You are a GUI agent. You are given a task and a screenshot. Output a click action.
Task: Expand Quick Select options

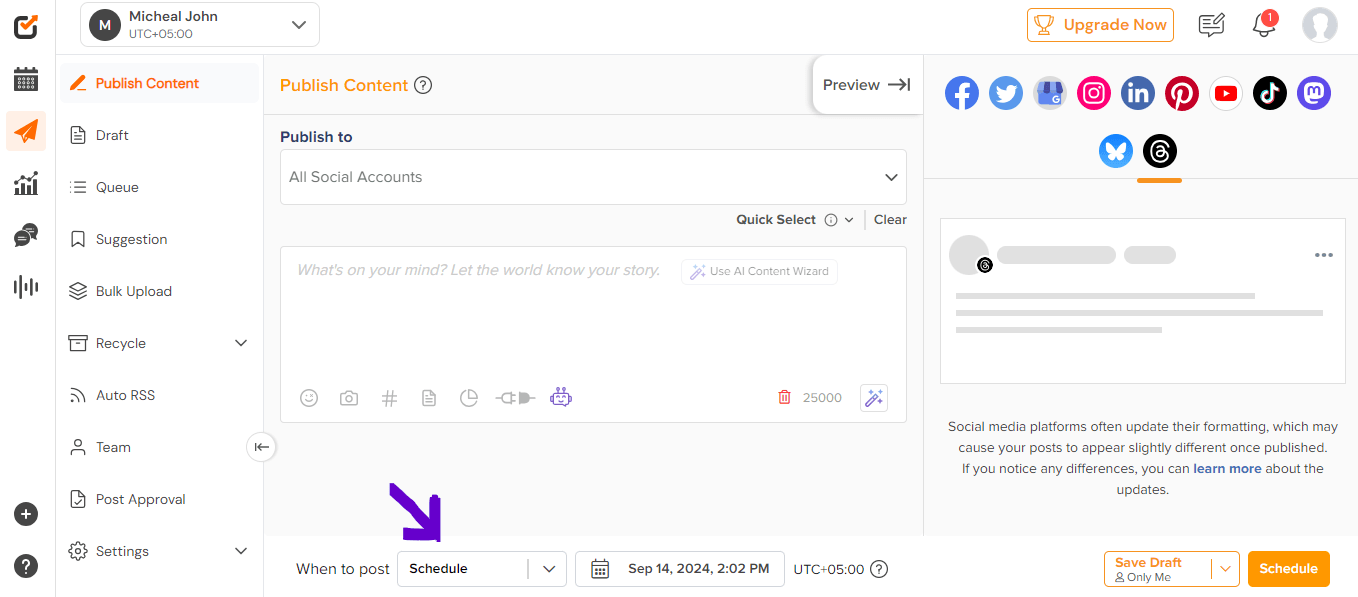click(x=849, y=220)
